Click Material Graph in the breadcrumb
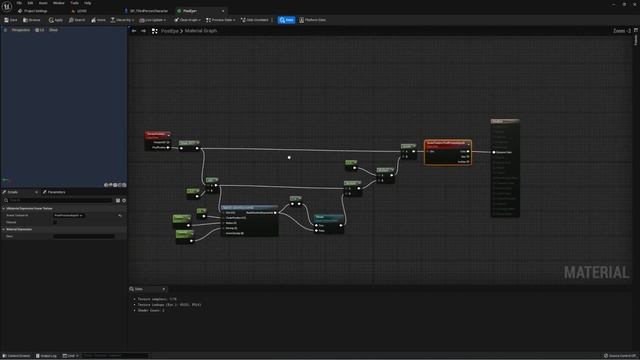 tap(201, 31)
